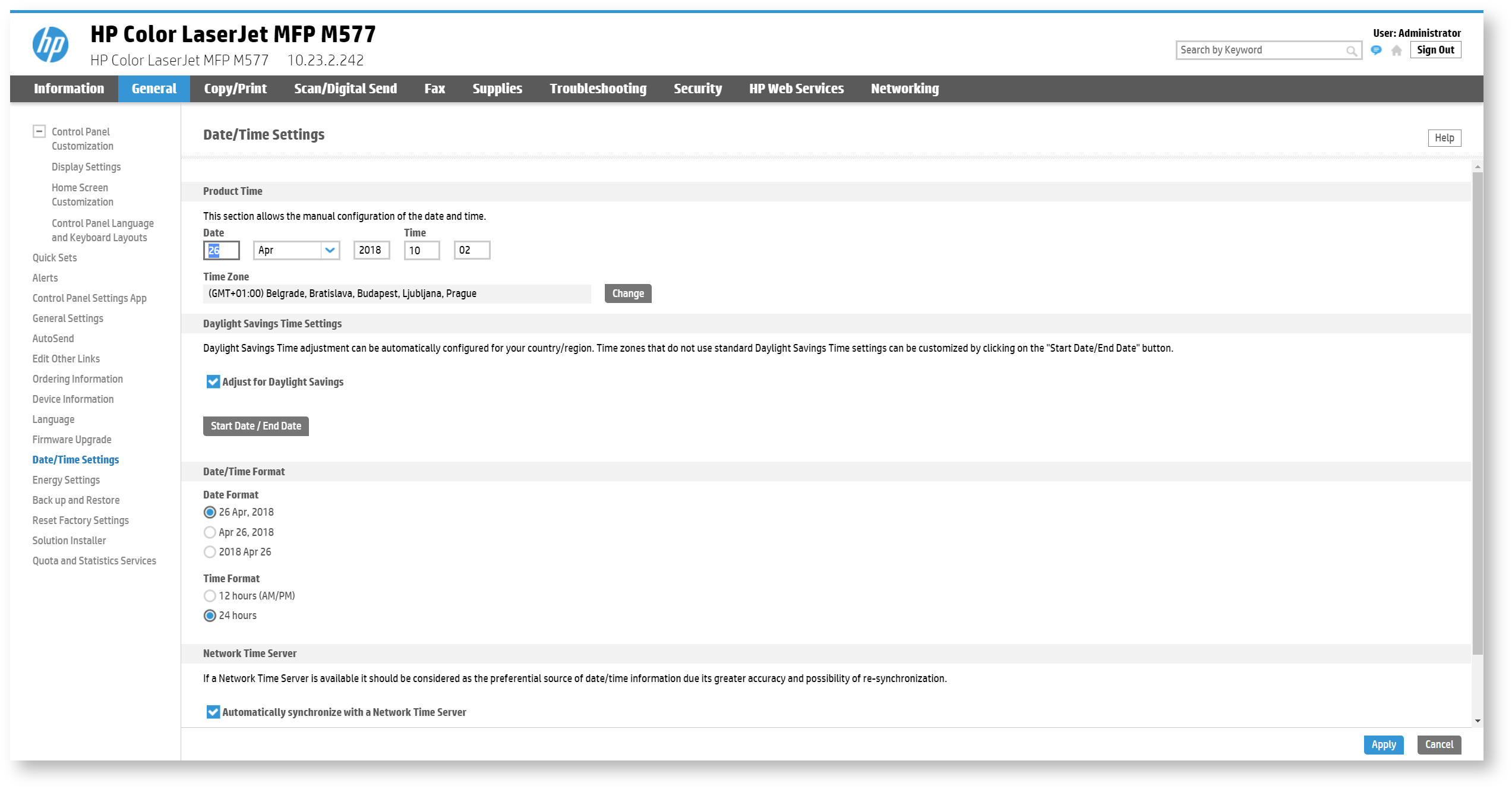Image resolution: width=1512 pixels, height=789 pixels.
Task: Choose 12 hours (AM/PM) time format
Action: [210, 596]
